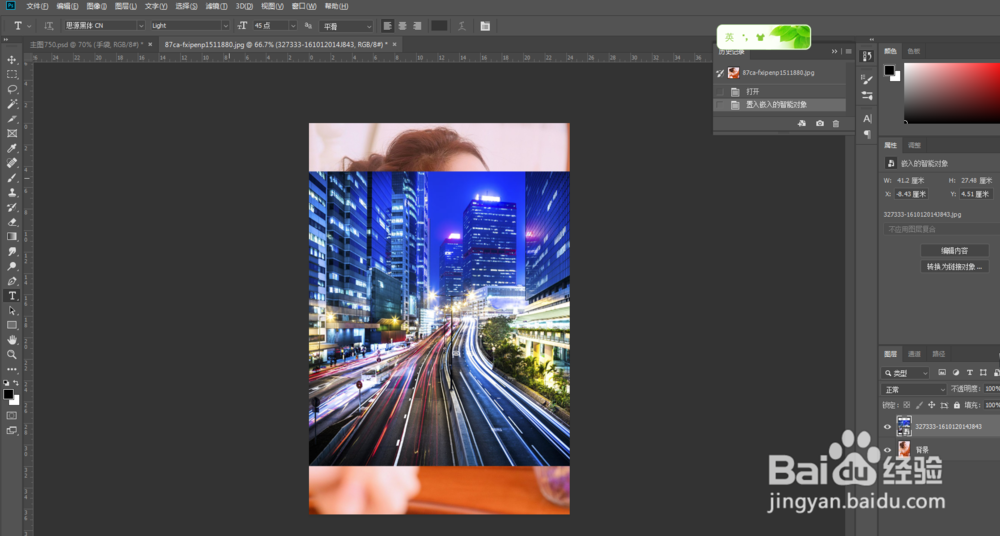This screenshot has width=1000, height=536.
Task: Select the Pen tool
Action: [x=11, y=281]
